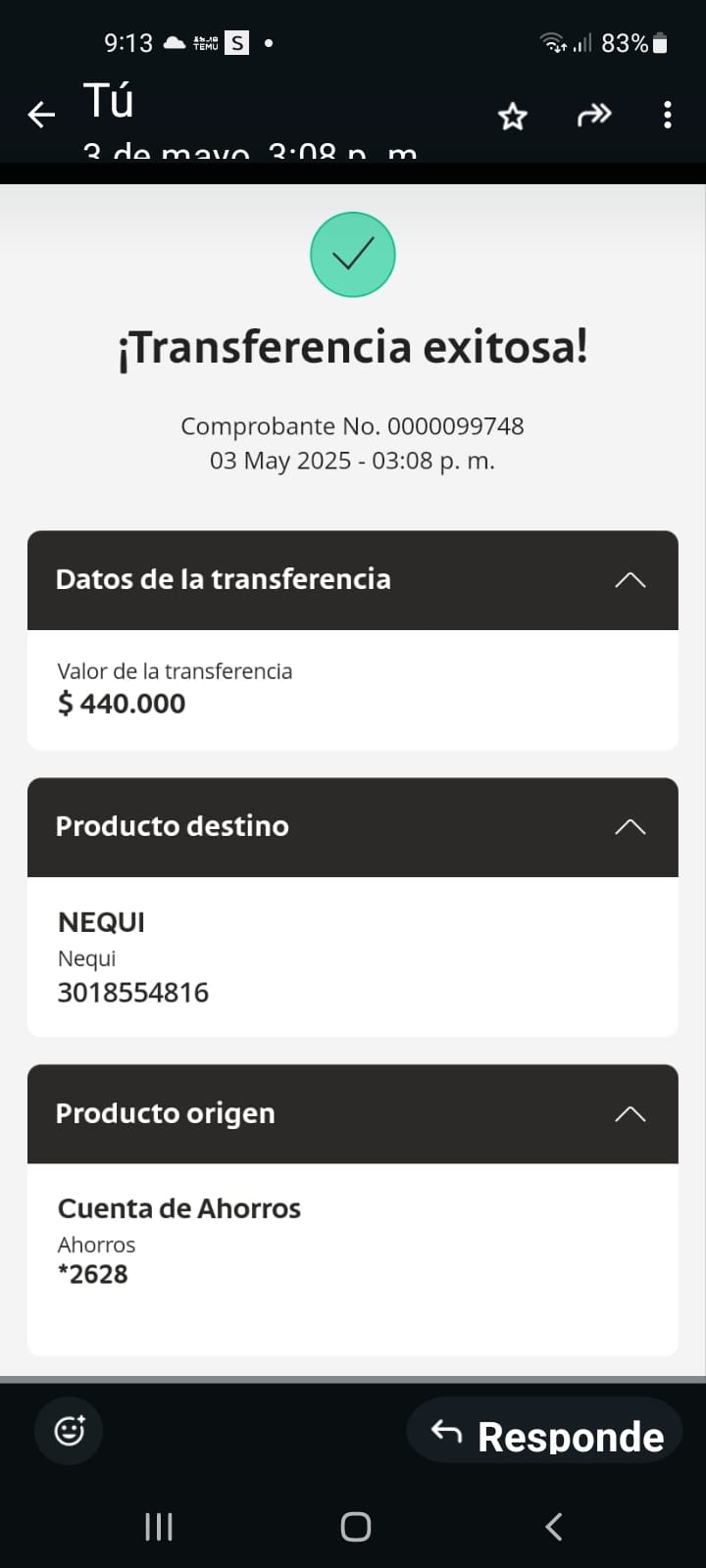
Task: Tap the Nequi number 3018554816
Action: 133,993
